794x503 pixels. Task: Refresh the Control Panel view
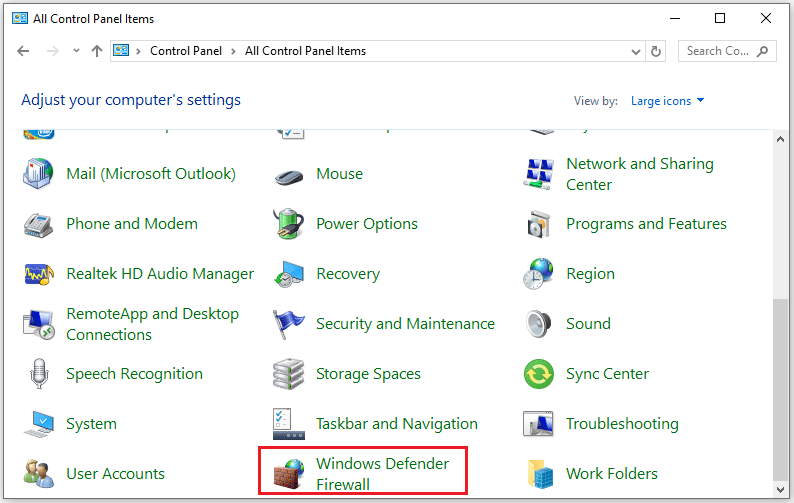[x=656, y=51]
